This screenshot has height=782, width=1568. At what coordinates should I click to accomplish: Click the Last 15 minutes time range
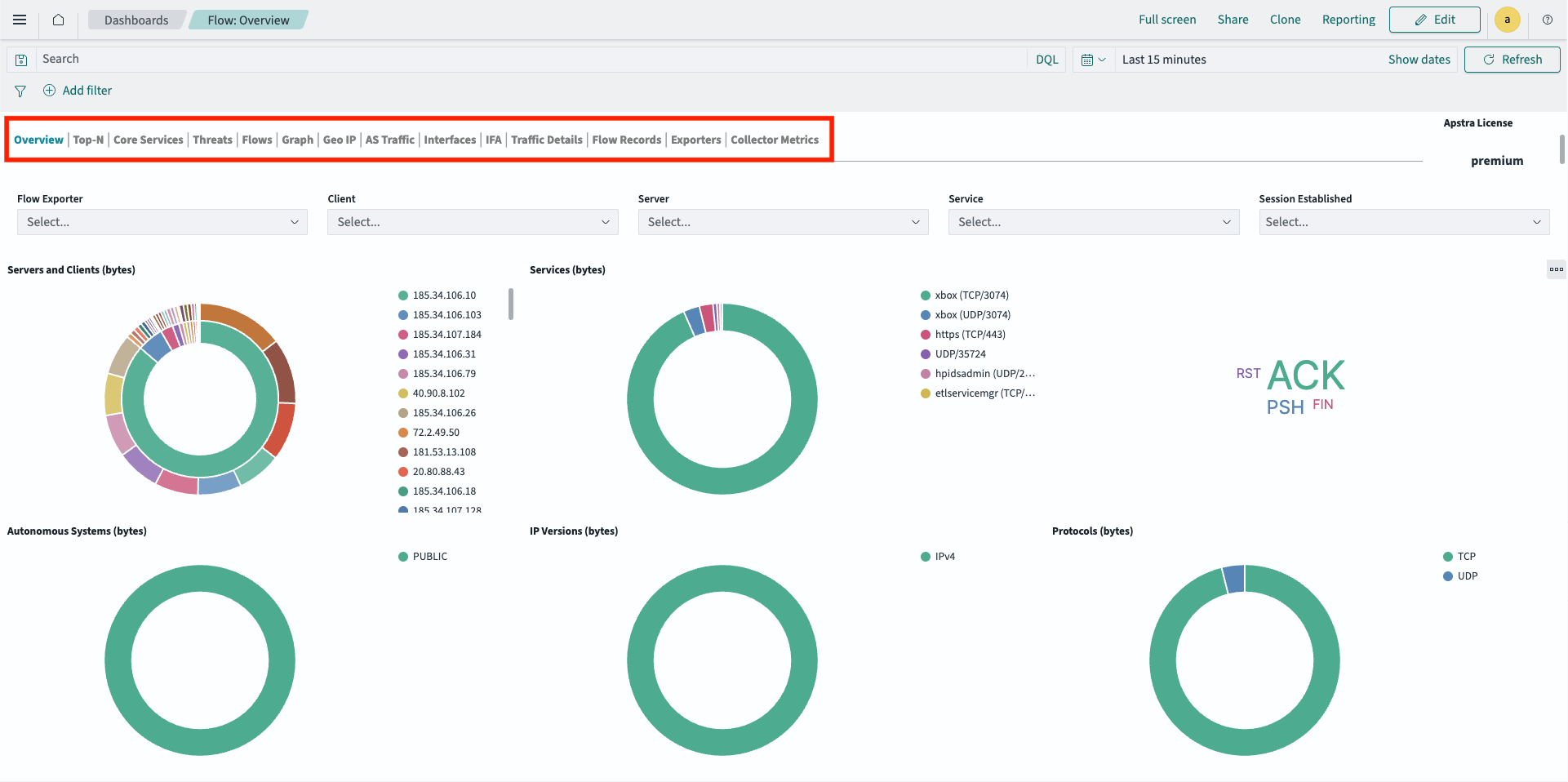pyautogui.click(x=1164, y=60)
